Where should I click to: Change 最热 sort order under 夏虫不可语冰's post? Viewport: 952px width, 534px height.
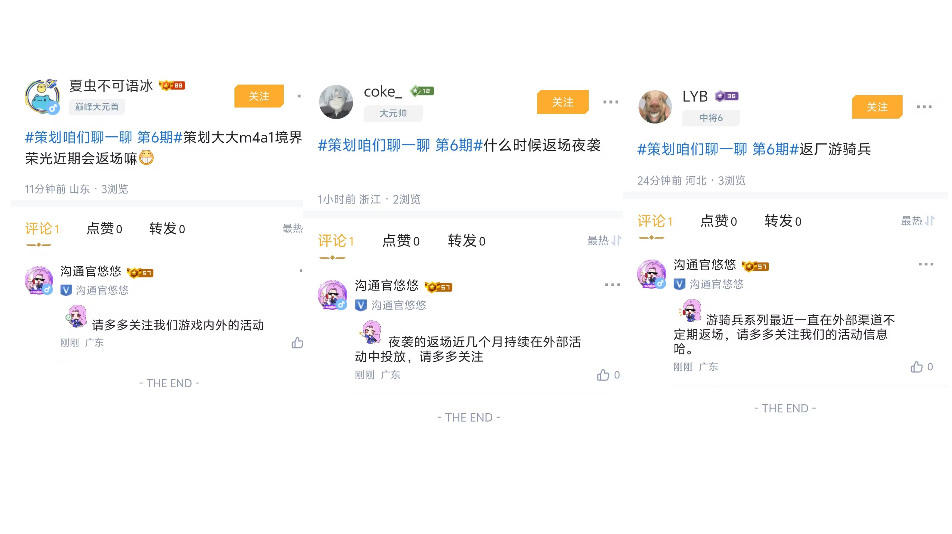[x=293, y=228]
